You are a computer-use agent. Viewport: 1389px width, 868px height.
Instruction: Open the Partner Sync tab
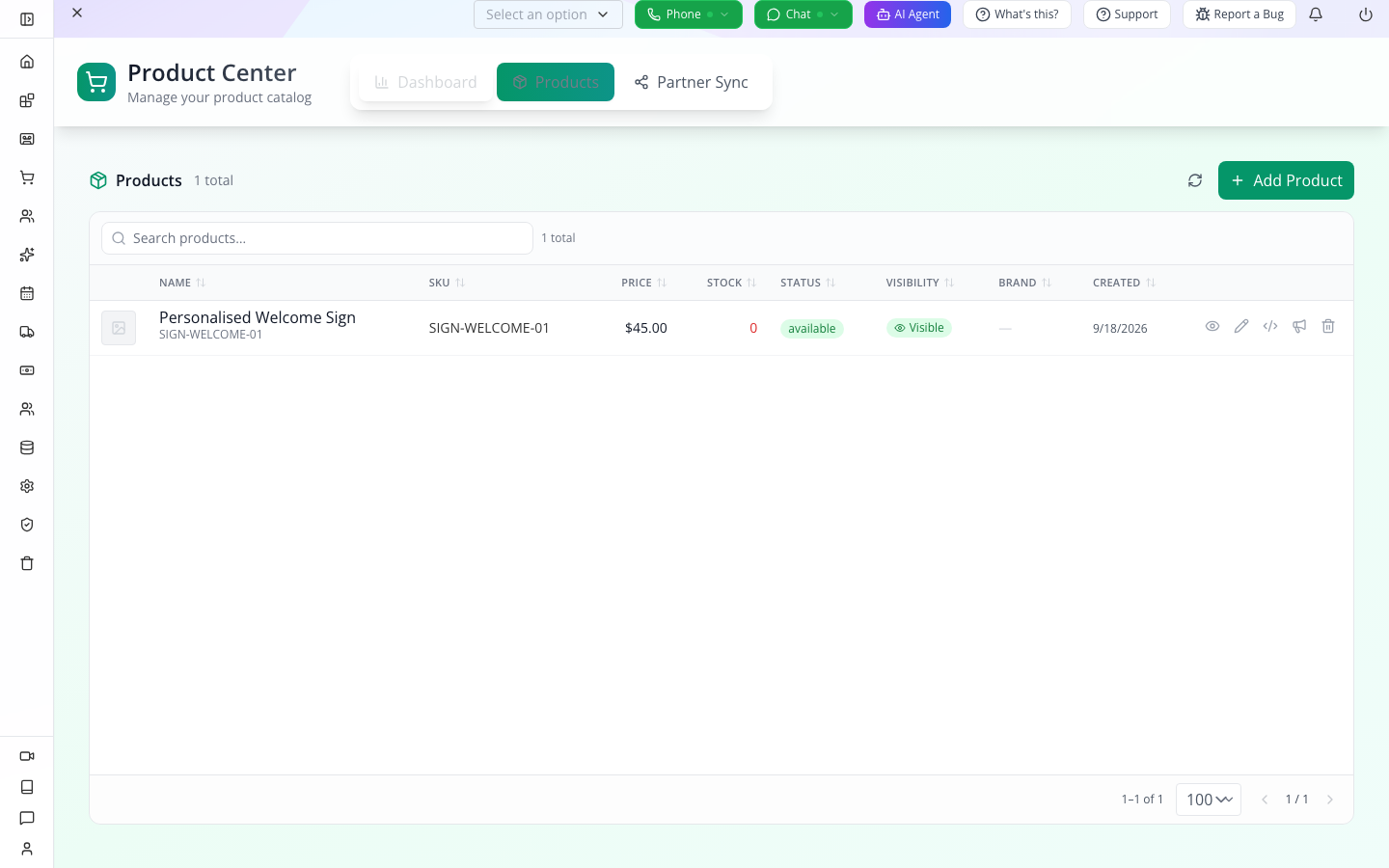691,82
